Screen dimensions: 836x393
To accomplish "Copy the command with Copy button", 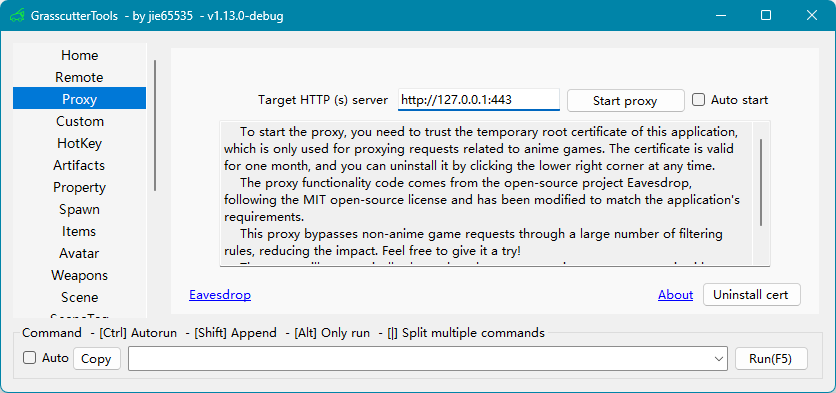I will [97, 359].
